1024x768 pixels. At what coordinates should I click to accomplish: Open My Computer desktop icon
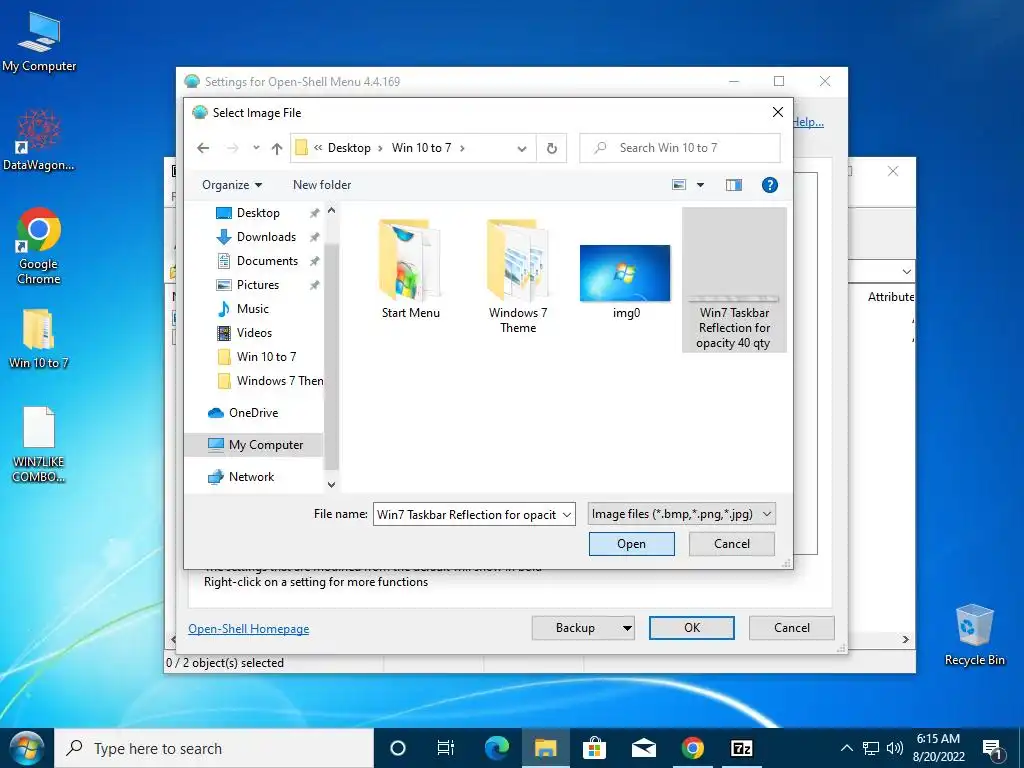pyautogui.click(x=39, y=40)
